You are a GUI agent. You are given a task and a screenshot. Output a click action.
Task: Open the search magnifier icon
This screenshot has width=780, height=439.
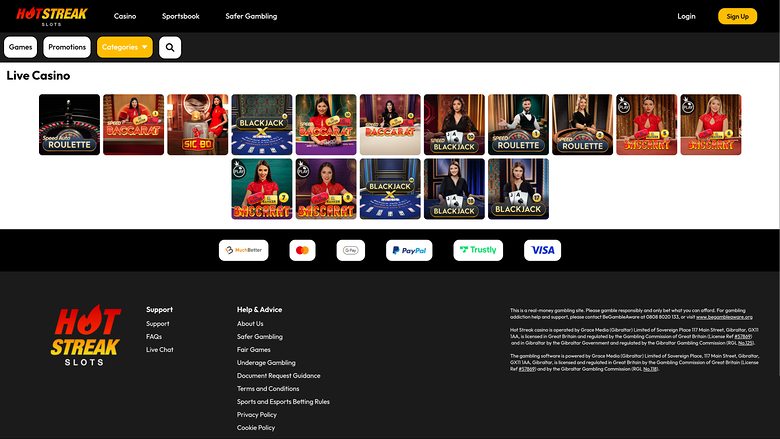point(170,47)
